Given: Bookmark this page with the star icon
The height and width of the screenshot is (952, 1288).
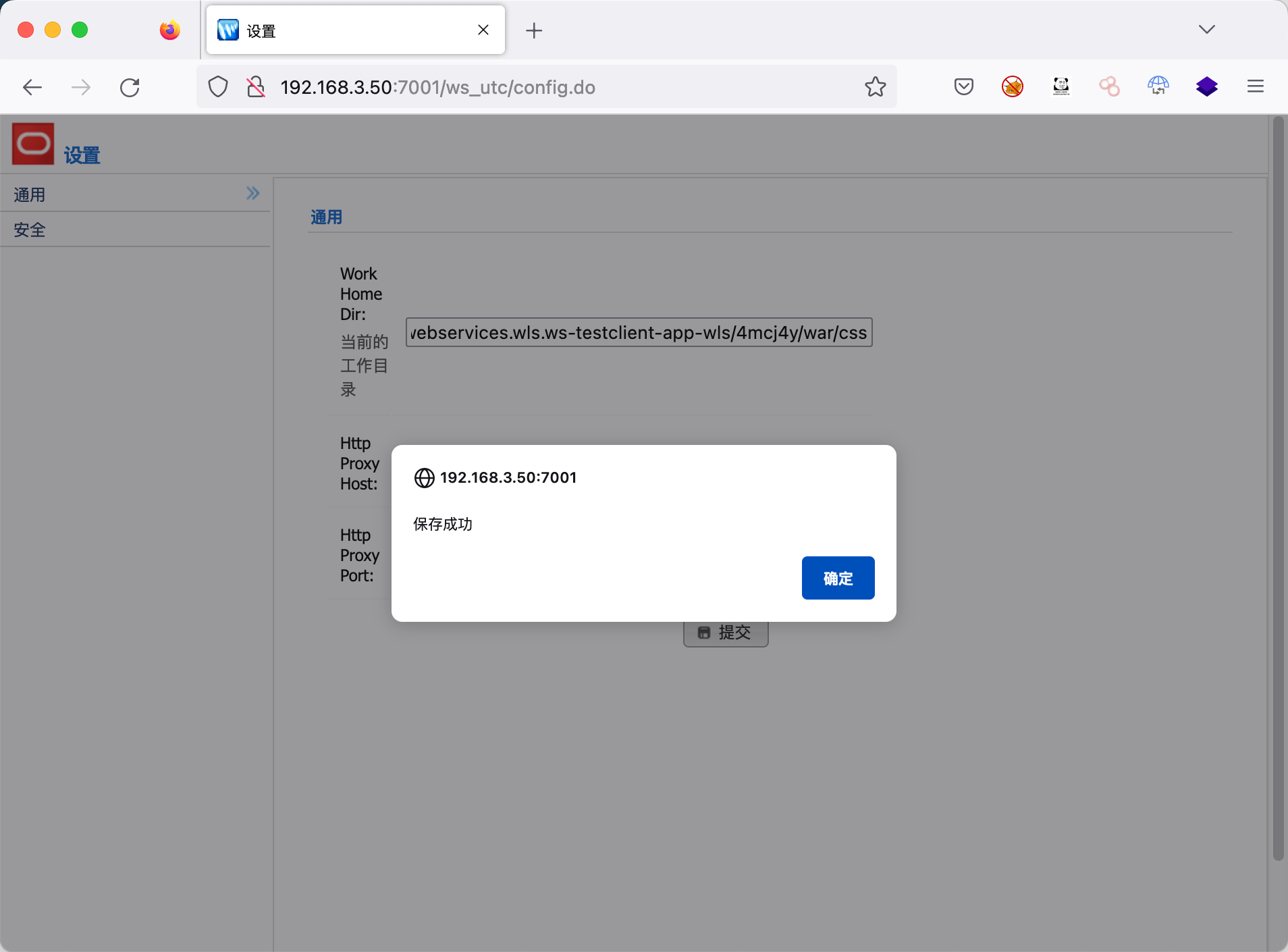Looking at the screenshot, I should (875, 87).
